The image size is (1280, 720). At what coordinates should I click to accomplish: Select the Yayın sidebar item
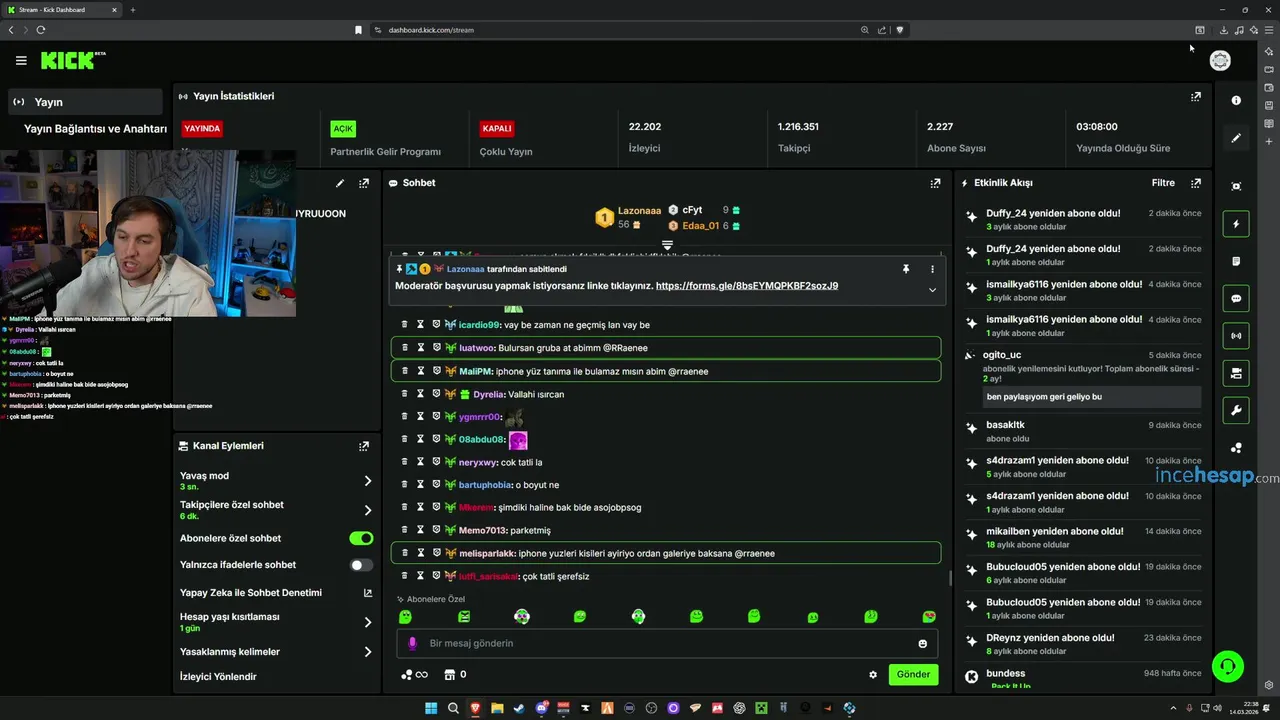[x=85, y=102]
